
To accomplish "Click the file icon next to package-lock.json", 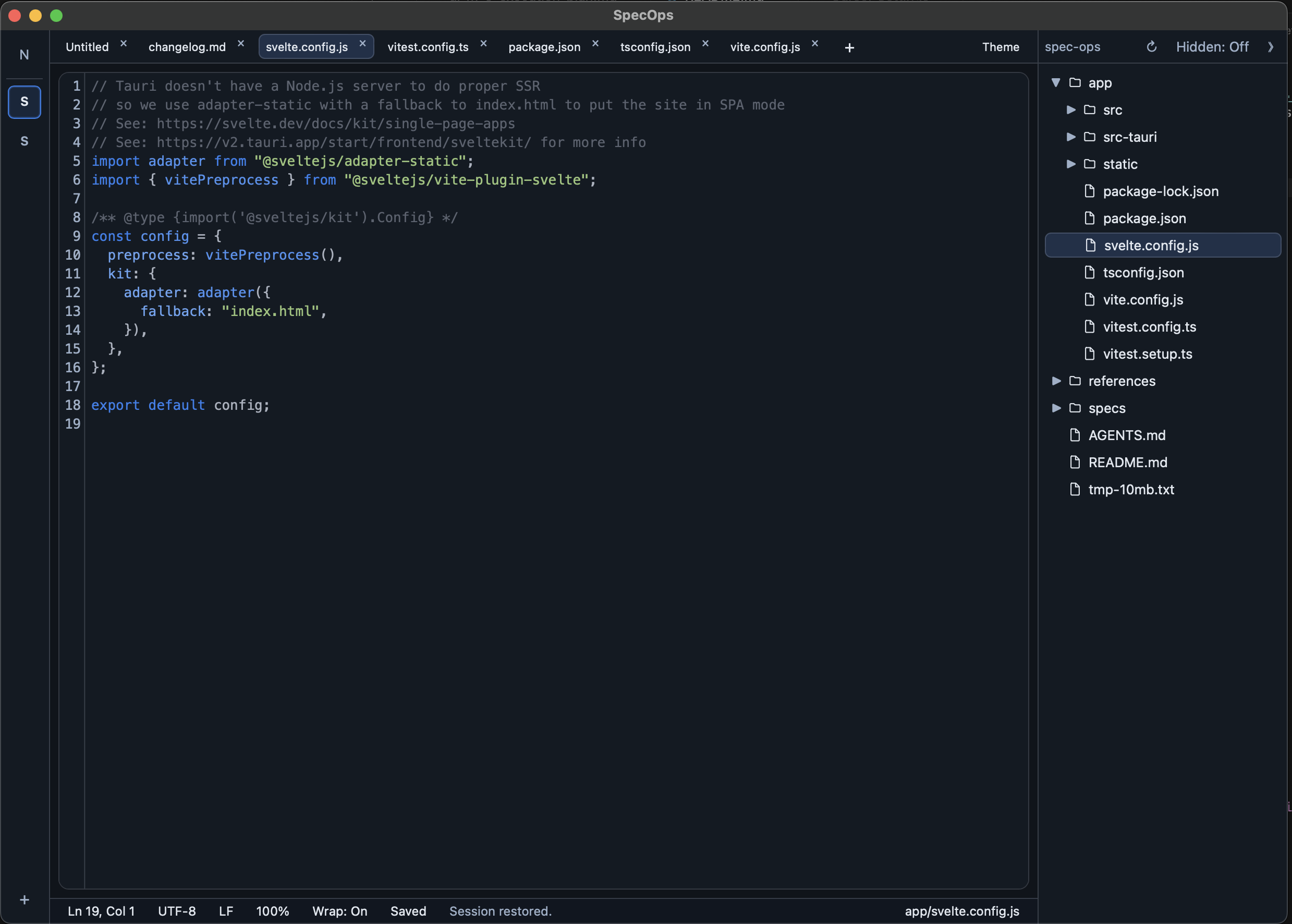I will (1090, 191).
